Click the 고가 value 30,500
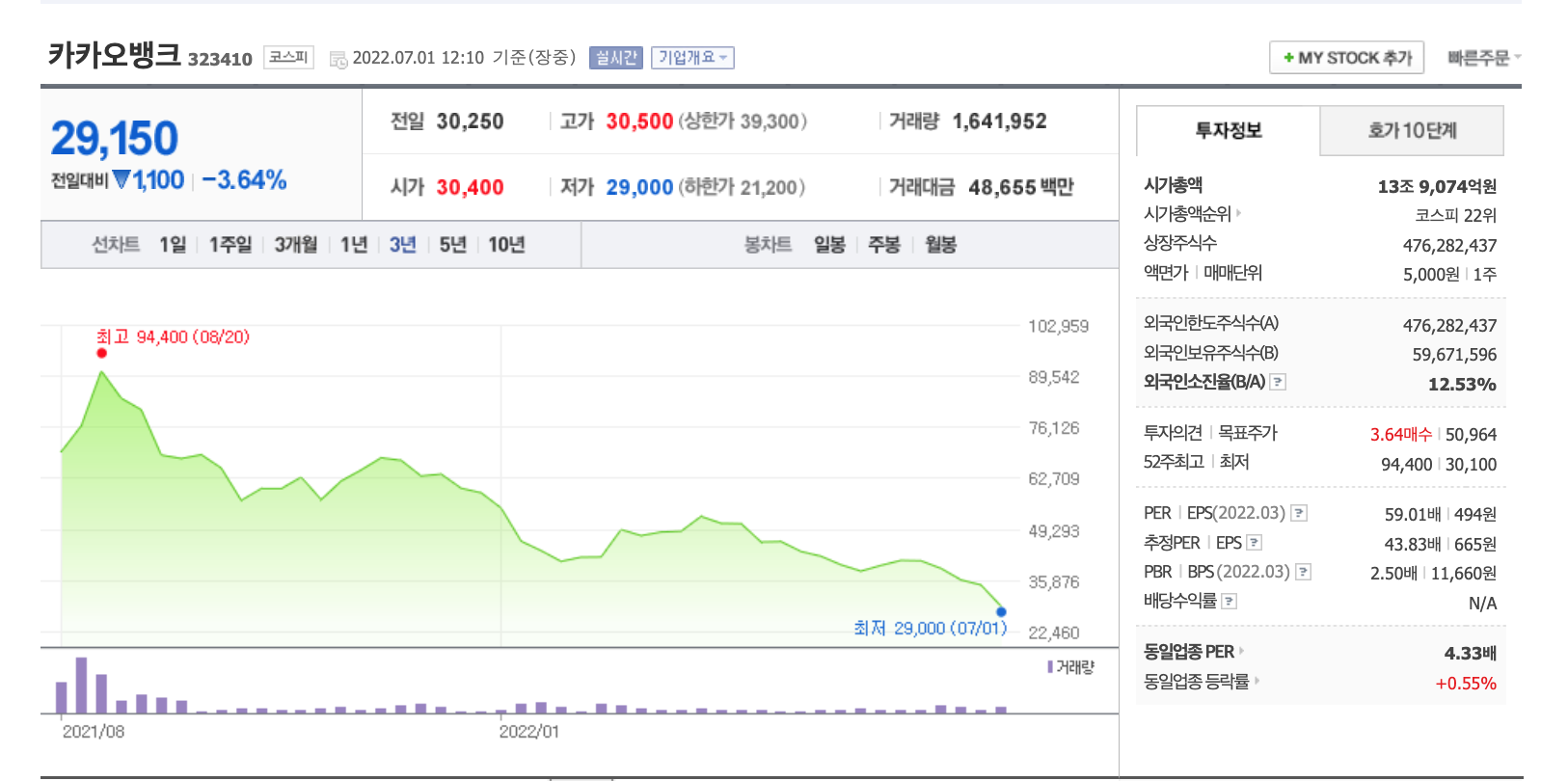Screen dimensions: 1568x781 [639, 121]
